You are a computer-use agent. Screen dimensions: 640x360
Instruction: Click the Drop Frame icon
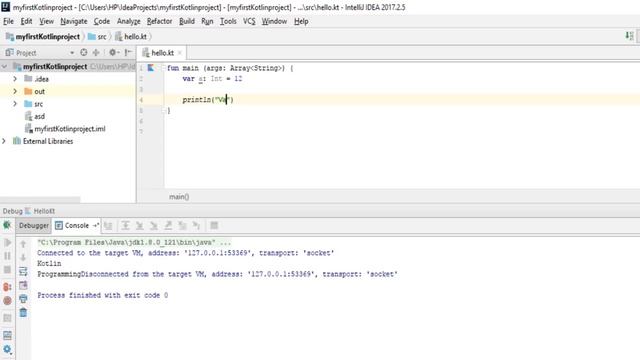[182, 225]
